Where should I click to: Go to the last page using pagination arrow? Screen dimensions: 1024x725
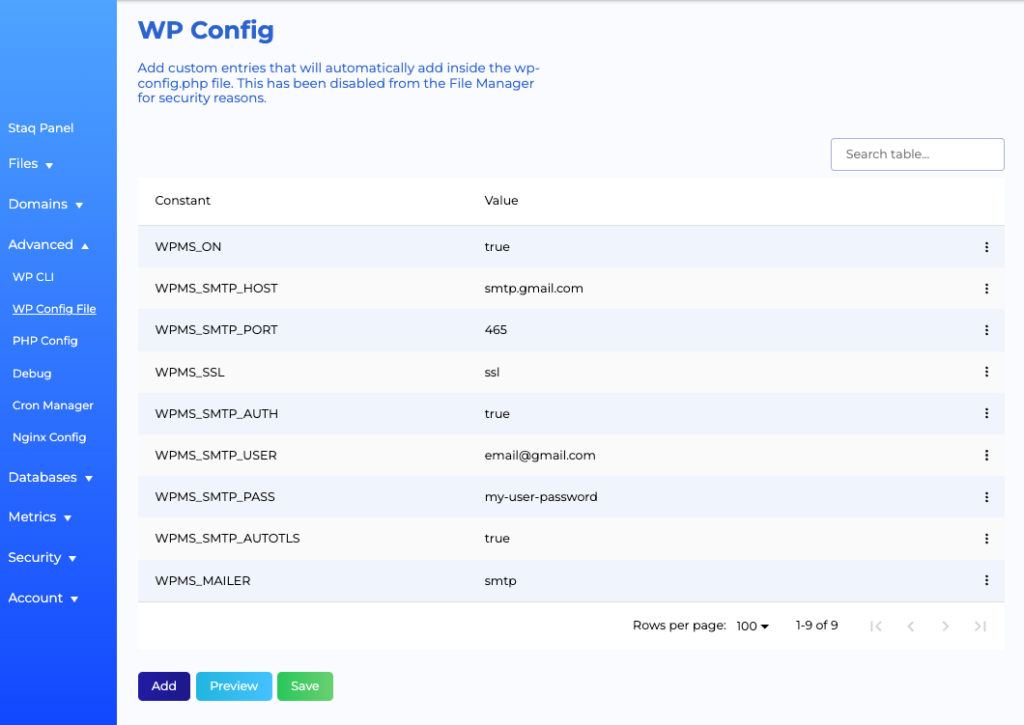point(980,625)
